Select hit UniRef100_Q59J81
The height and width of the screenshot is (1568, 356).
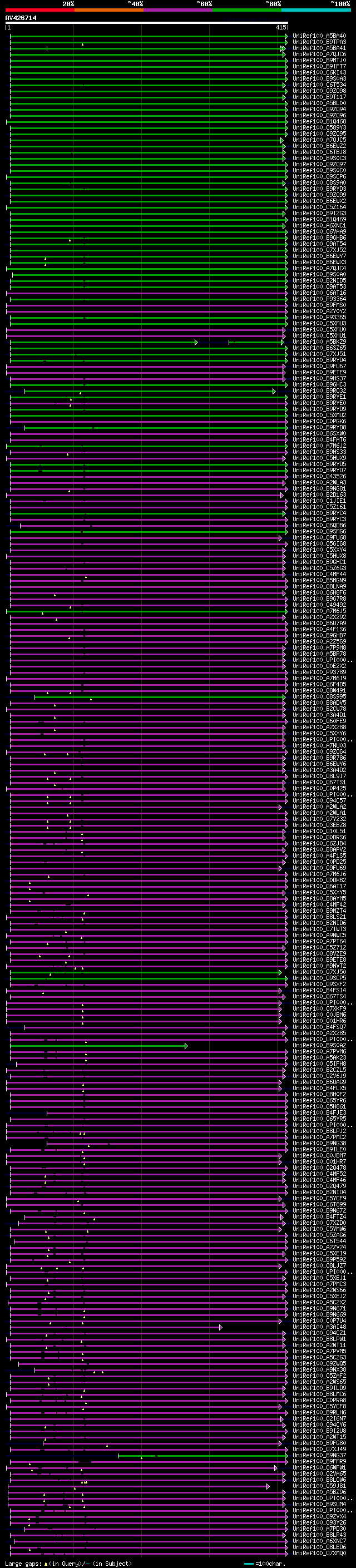pos(319,1486)
